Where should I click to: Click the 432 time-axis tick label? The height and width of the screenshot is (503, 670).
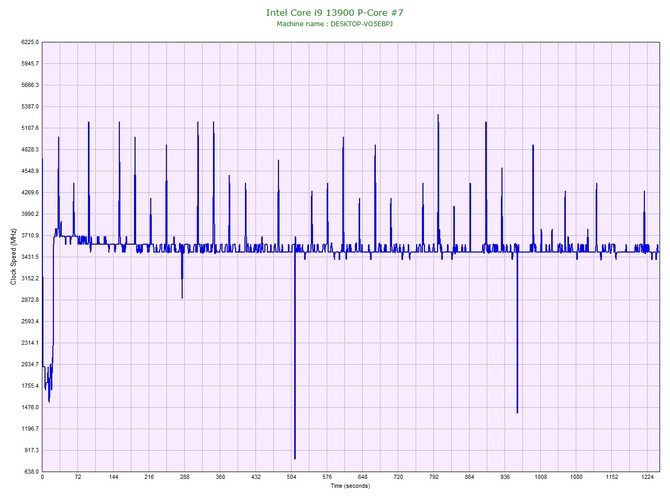256,477
